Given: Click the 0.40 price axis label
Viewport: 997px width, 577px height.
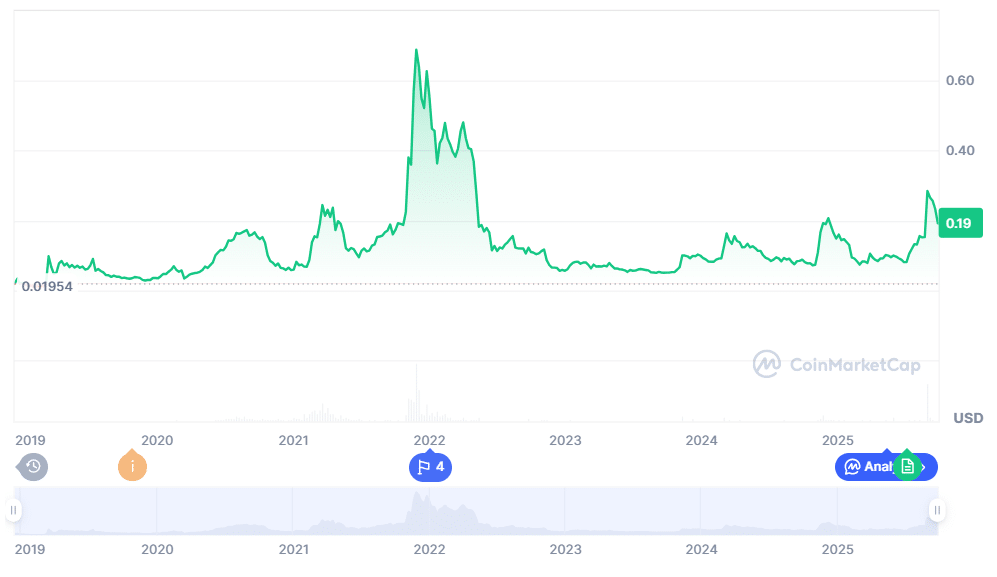Looking at the screenshot, I should pyautogui.click(x=959, y=150).
